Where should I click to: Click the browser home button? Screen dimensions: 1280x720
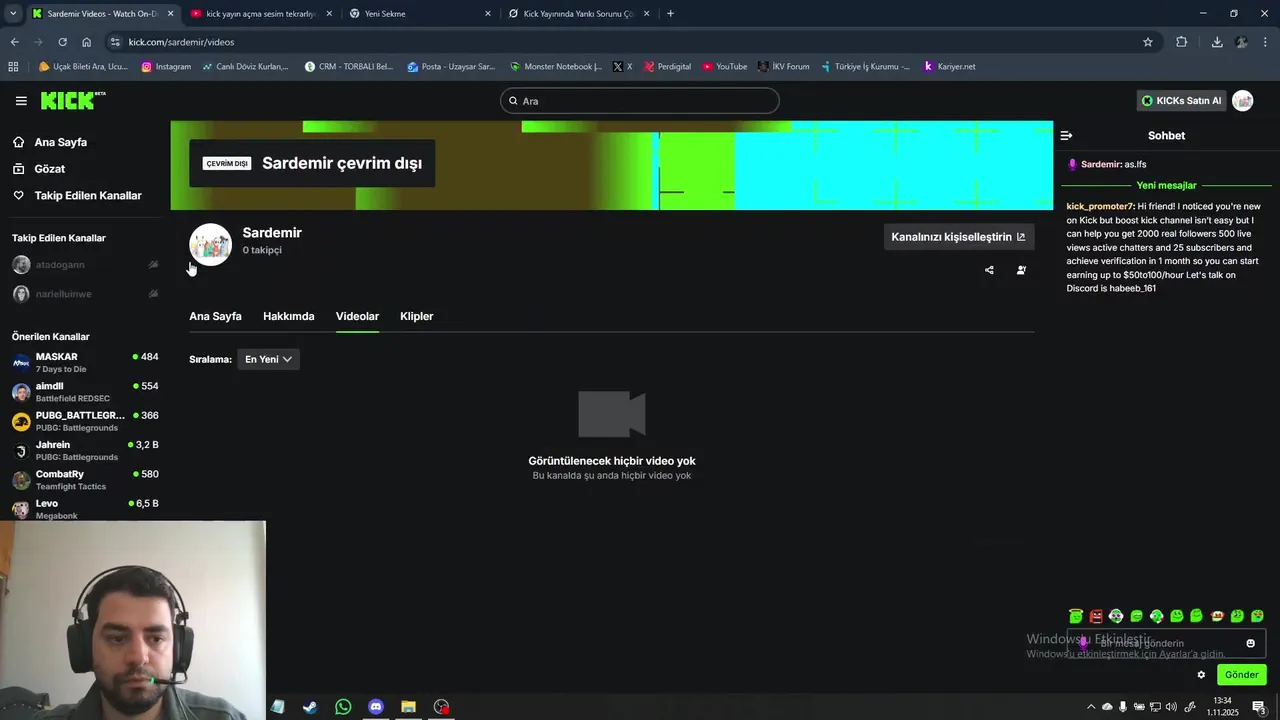pyautogui.click(x=86, y=42)
